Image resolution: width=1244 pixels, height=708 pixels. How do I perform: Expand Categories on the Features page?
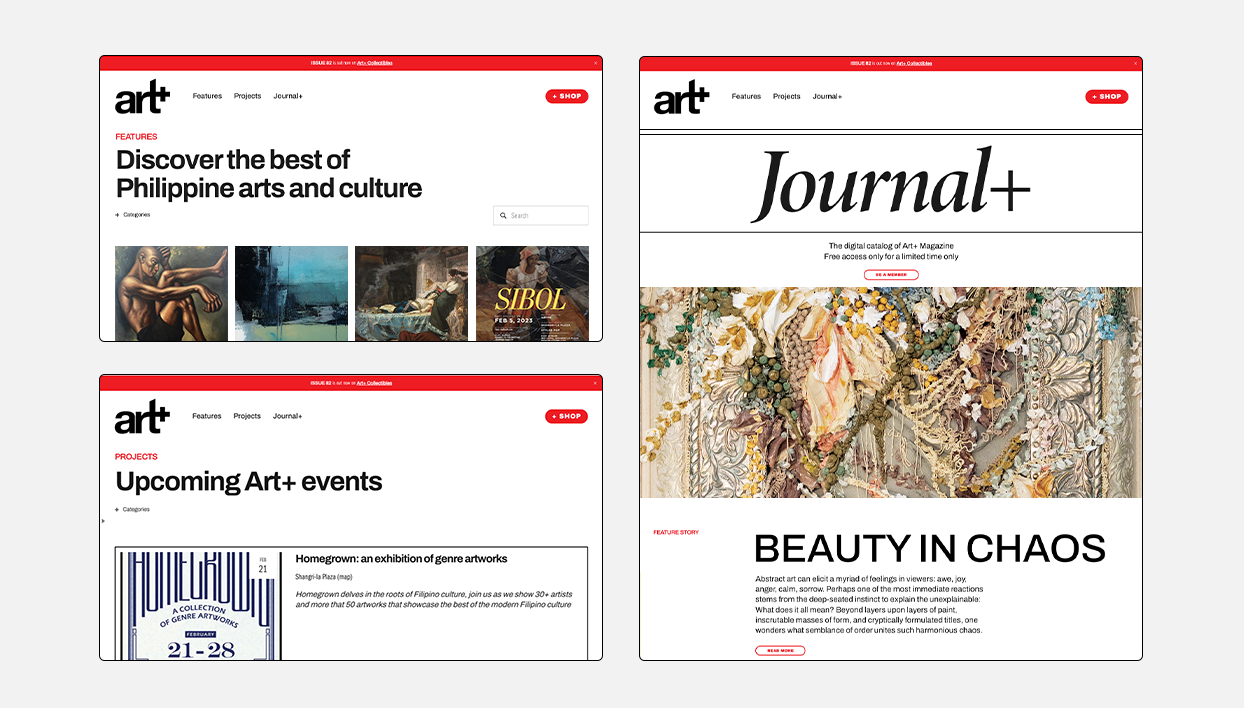(x=133, y=215)
